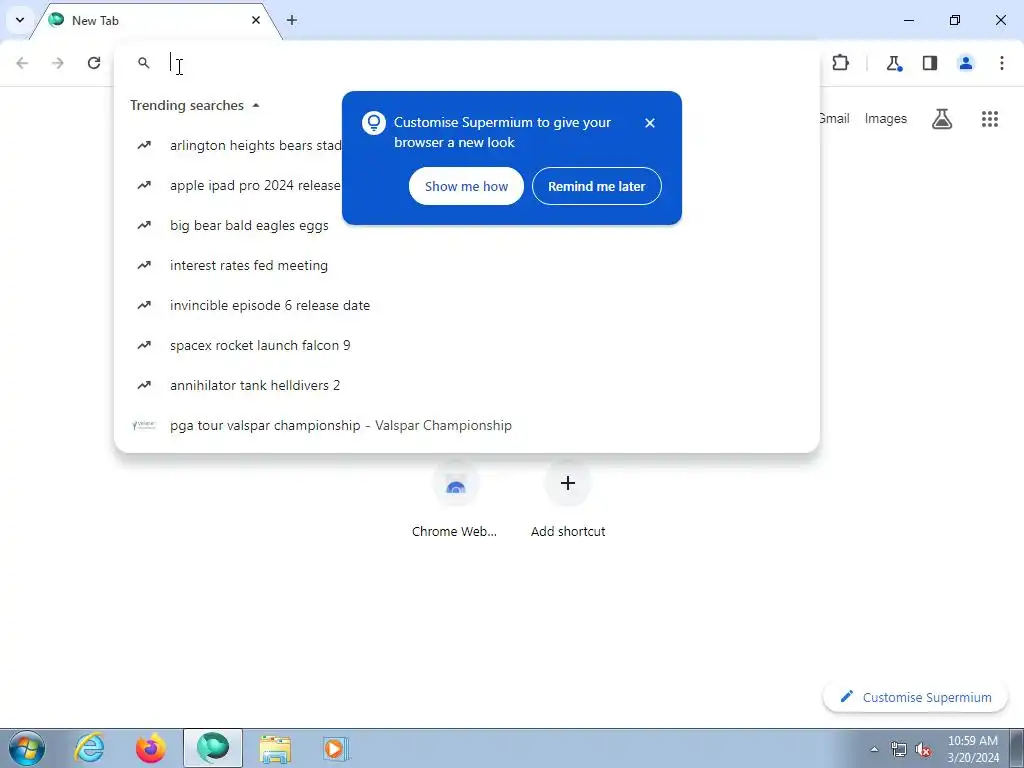Viewport: 1024px width, 768px height.
Task: Show hidden system tray icons arrow
Action: tap(874, 749)
